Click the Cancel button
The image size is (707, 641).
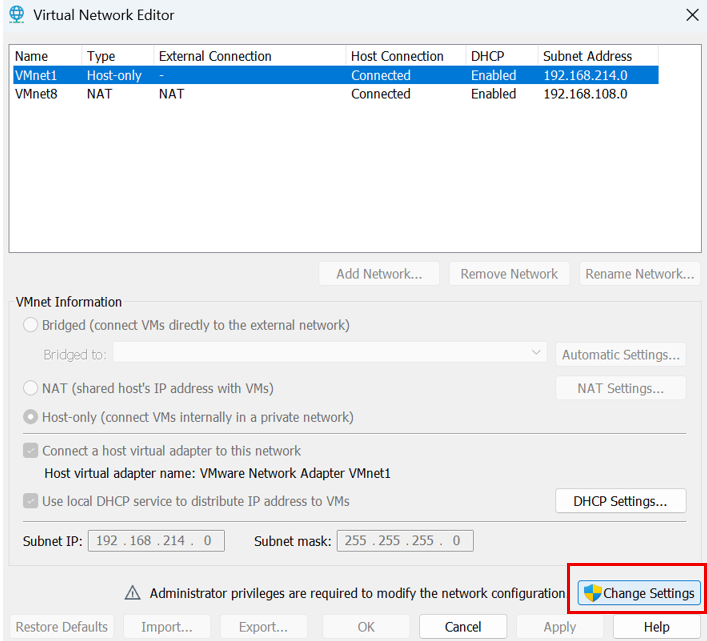click(463, 627)
